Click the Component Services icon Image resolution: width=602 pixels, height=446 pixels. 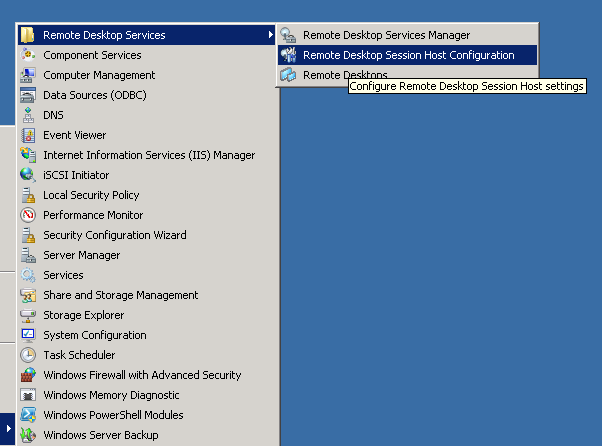(x=28, y=55)
